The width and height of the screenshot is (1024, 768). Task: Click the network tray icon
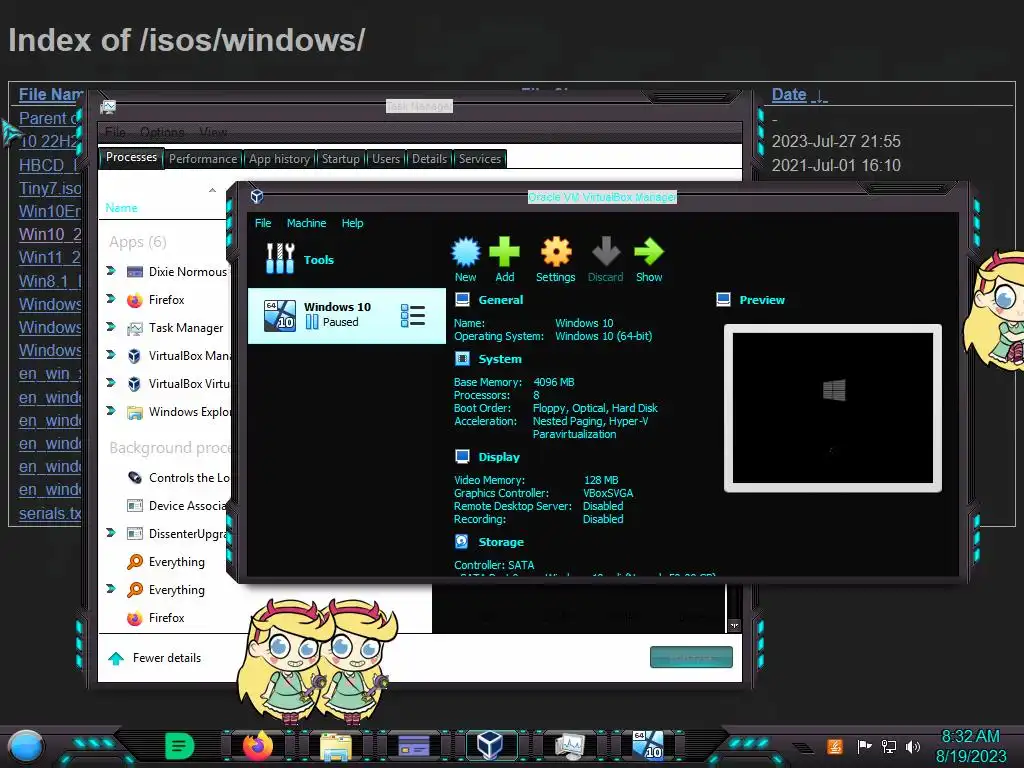tap(889, 746)
